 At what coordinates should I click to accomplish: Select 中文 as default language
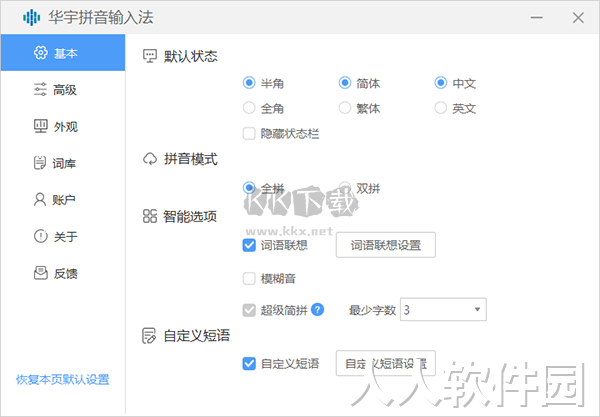tap(440, 83)
